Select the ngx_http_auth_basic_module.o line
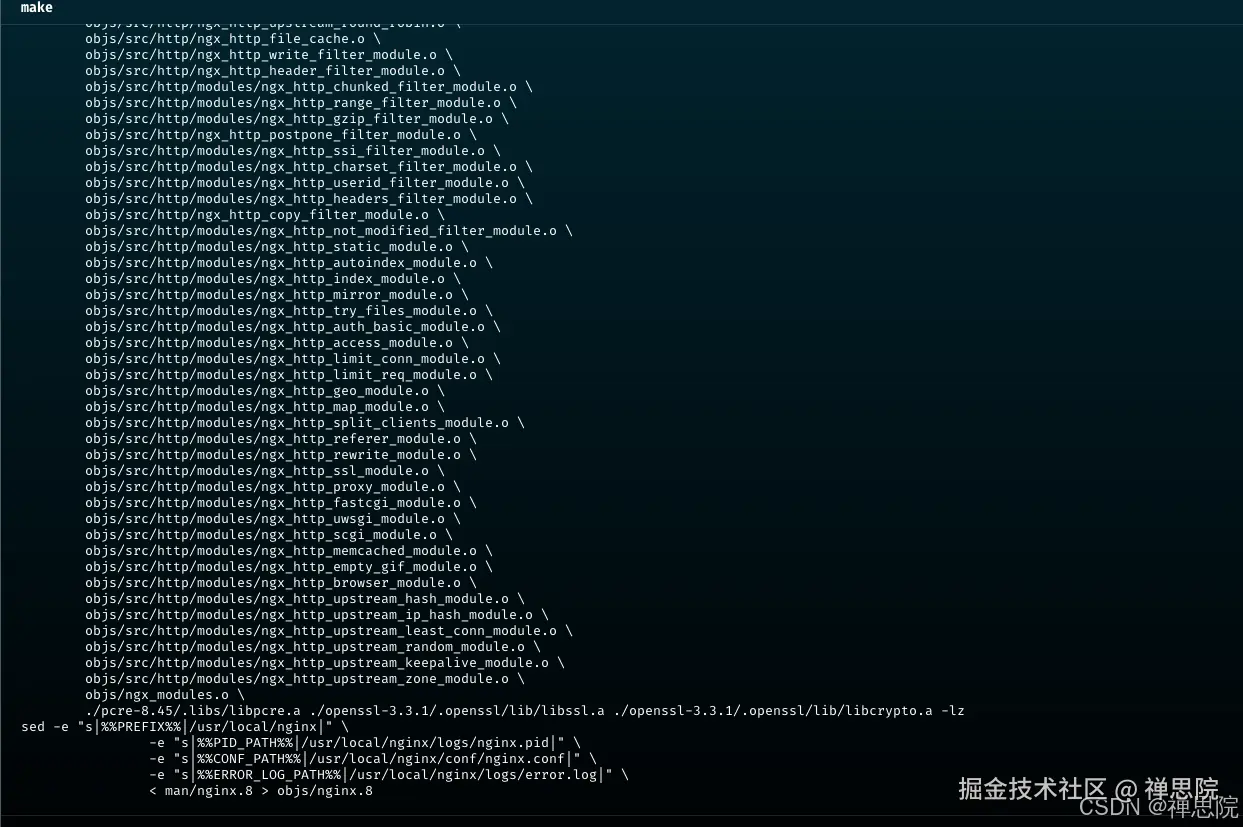Viewport: 1243px width, 827px height. click(x=292, y=327)
